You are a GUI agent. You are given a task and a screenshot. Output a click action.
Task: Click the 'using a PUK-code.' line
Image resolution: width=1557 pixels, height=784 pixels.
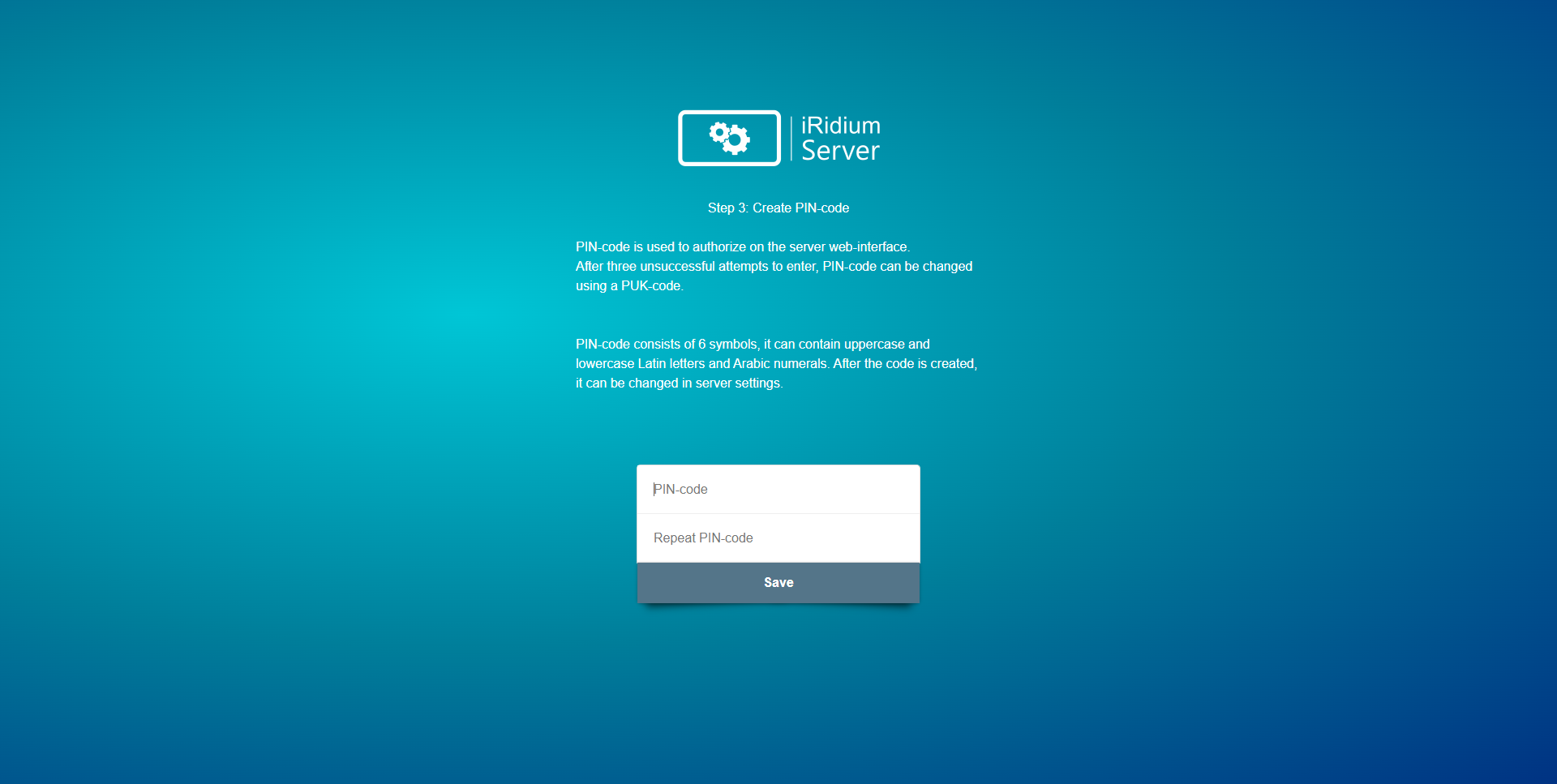point(630,285)
